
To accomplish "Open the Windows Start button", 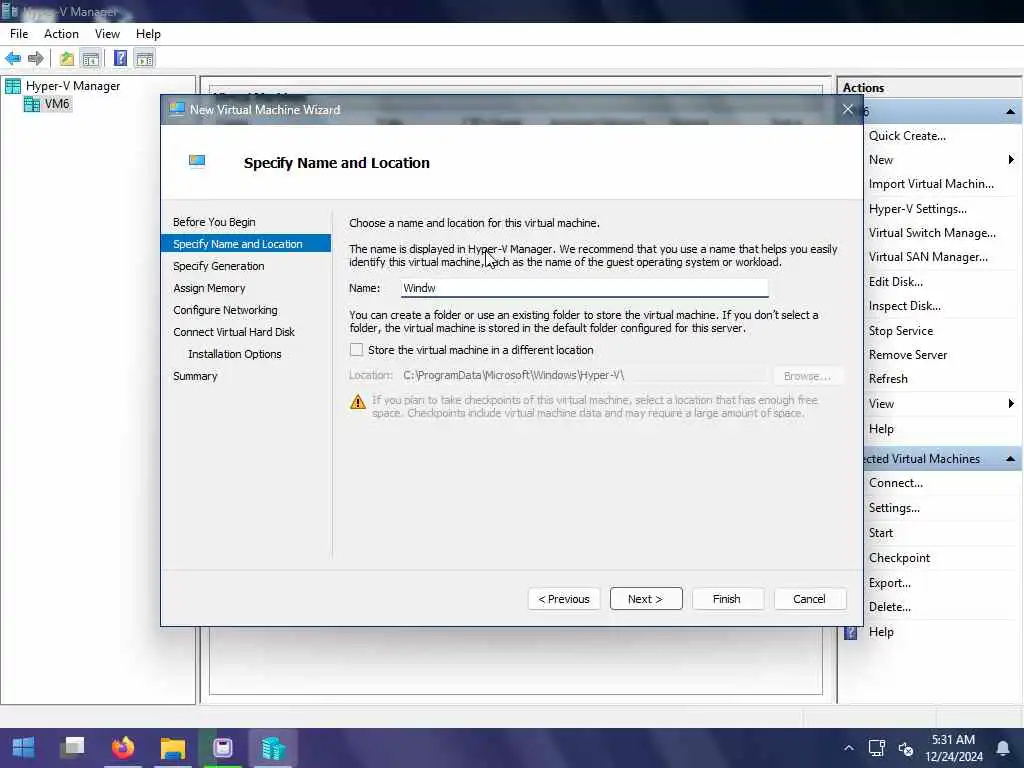I will (x=24, y=747).
